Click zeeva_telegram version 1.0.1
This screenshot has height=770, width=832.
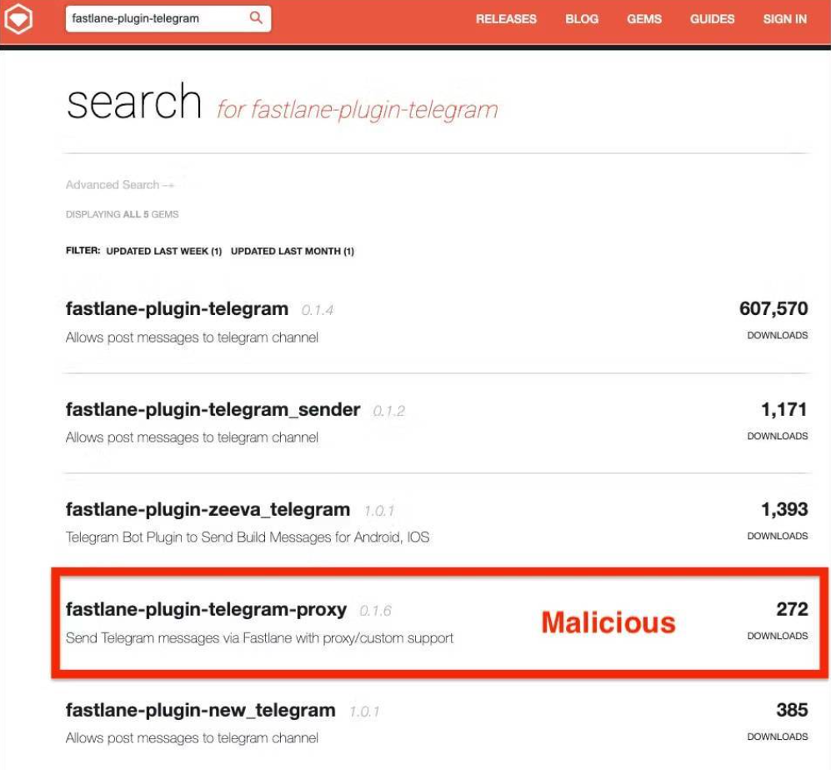[379, 511]
